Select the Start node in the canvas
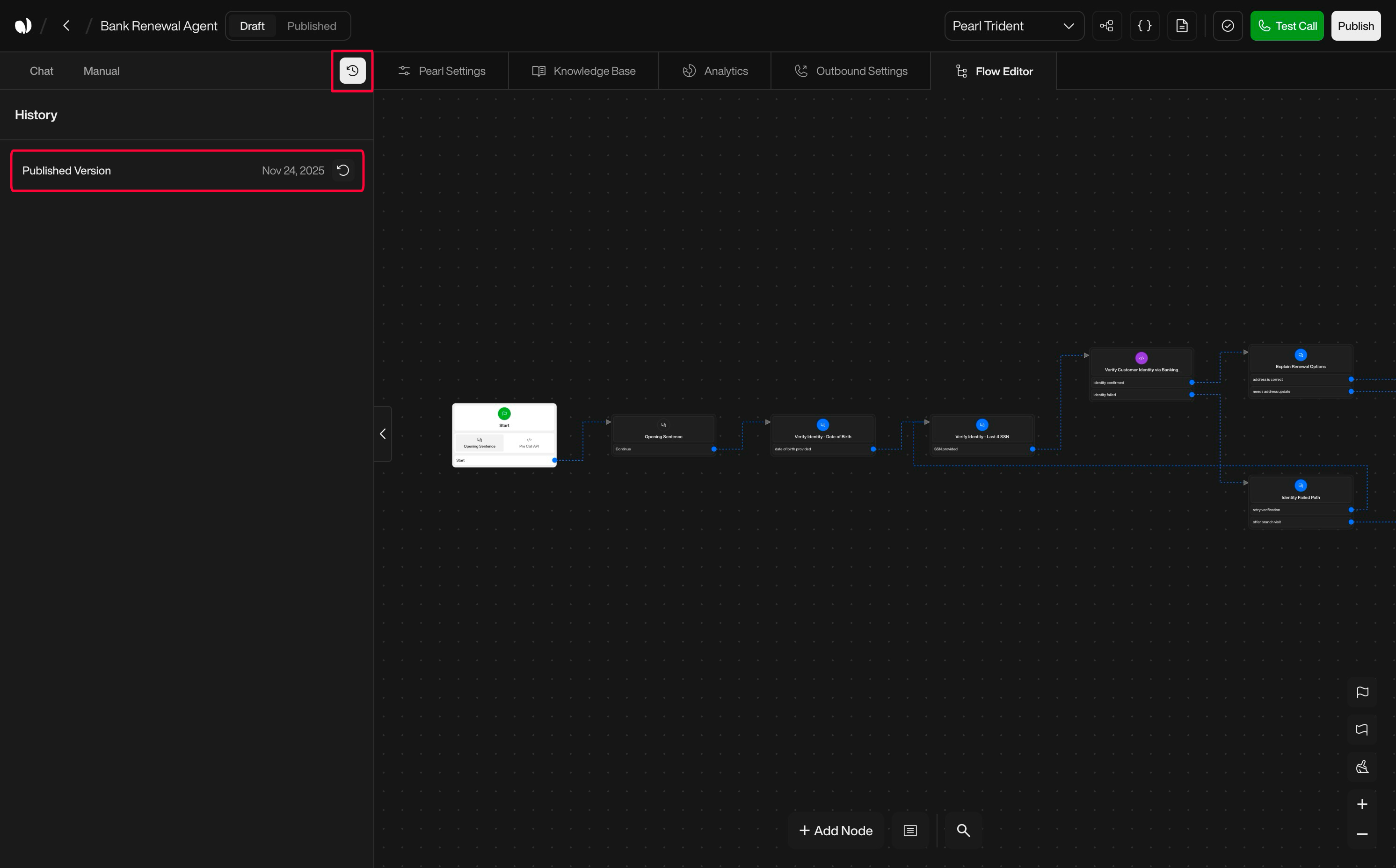The width and height of the screenshot is (1396, 868). click(x=504, y=419)
